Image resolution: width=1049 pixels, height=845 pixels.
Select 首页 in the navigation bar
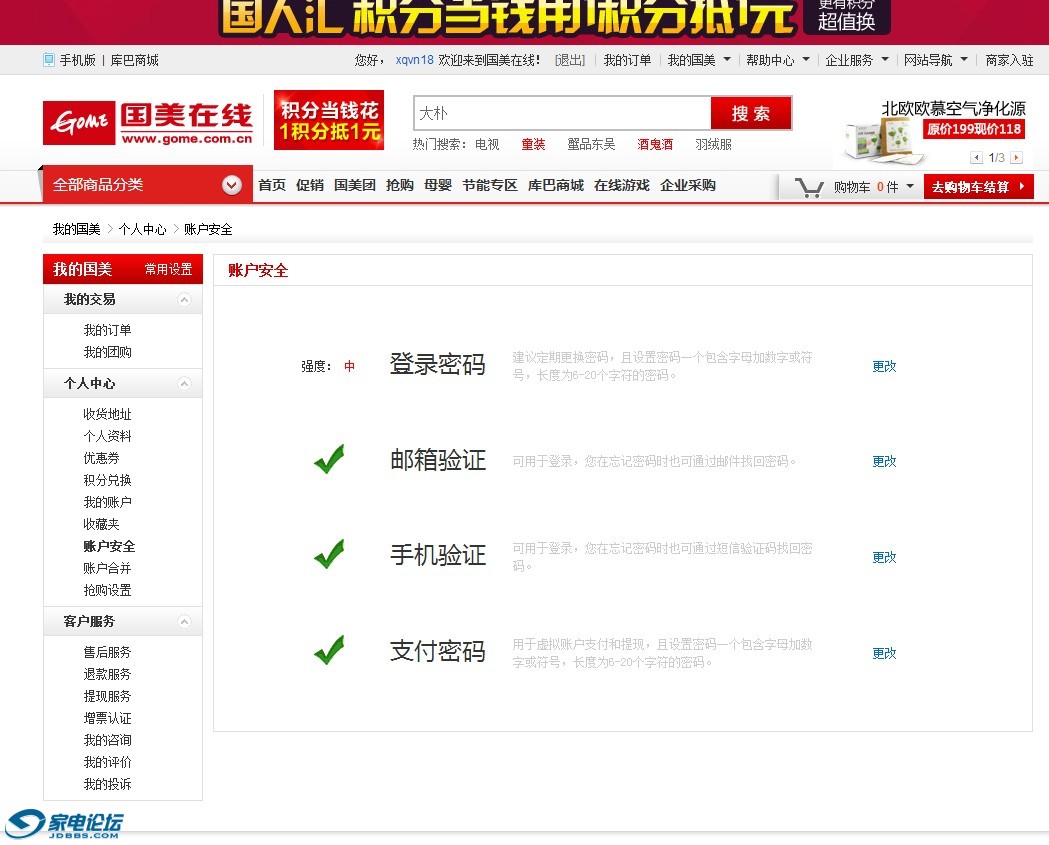click(271, 185)
